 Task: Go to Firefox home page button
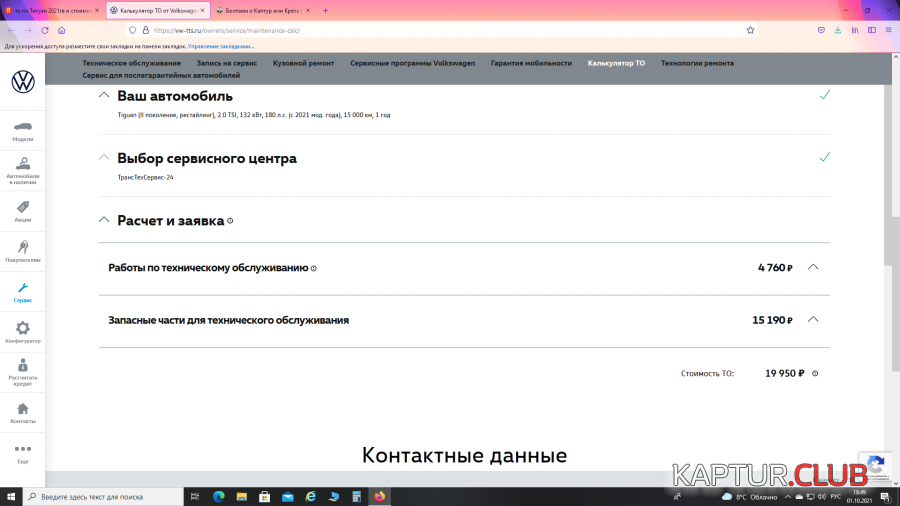[61, 30]
